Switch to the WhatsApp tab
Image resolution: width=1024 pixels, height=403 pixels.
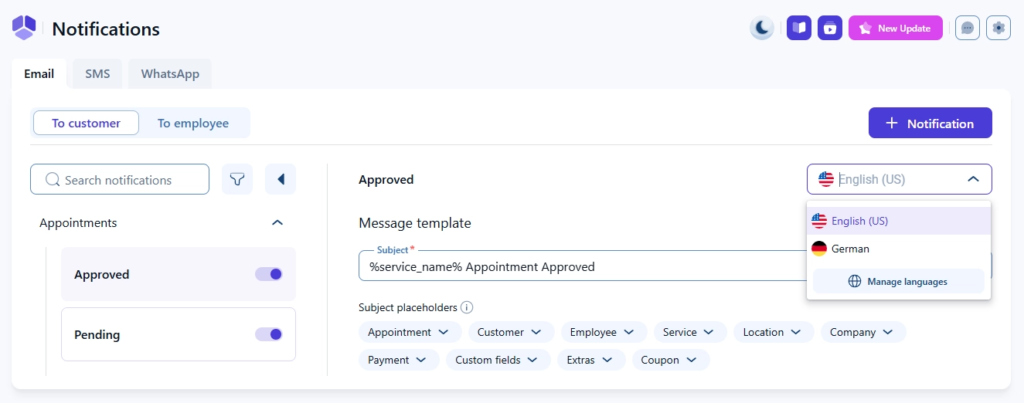coord(169,73)
